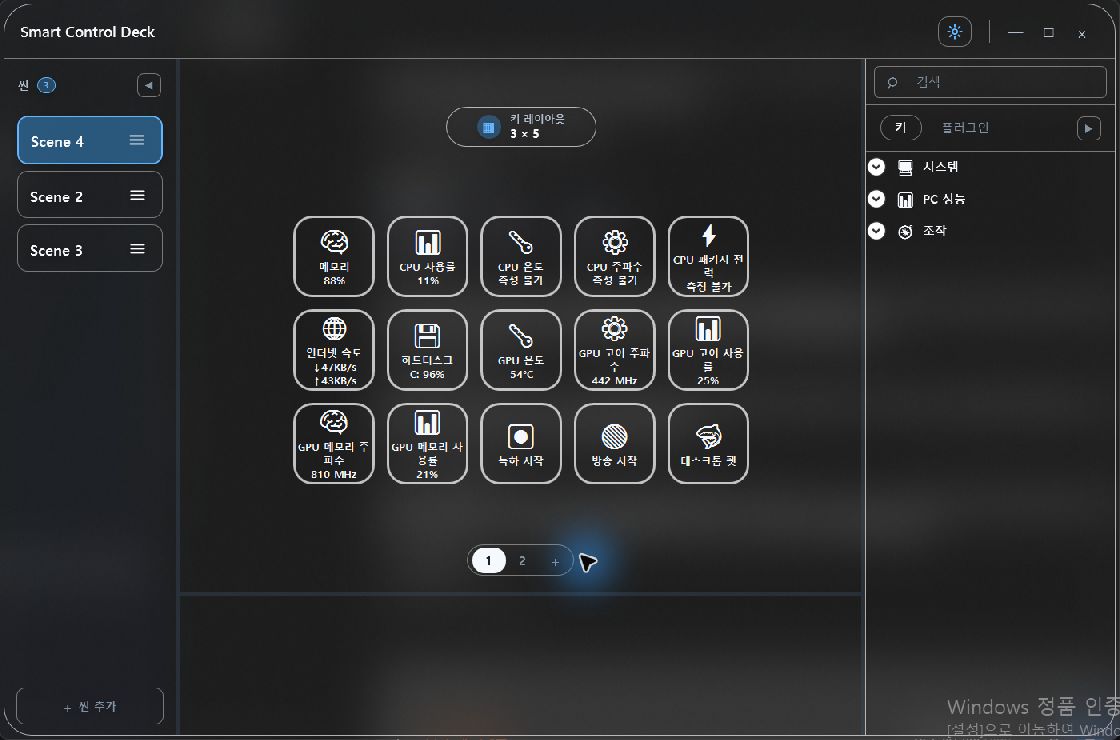Open the brightness settings sun icon
The width and height of the screenshot is (1120, 740).
(x=954, y=32)
